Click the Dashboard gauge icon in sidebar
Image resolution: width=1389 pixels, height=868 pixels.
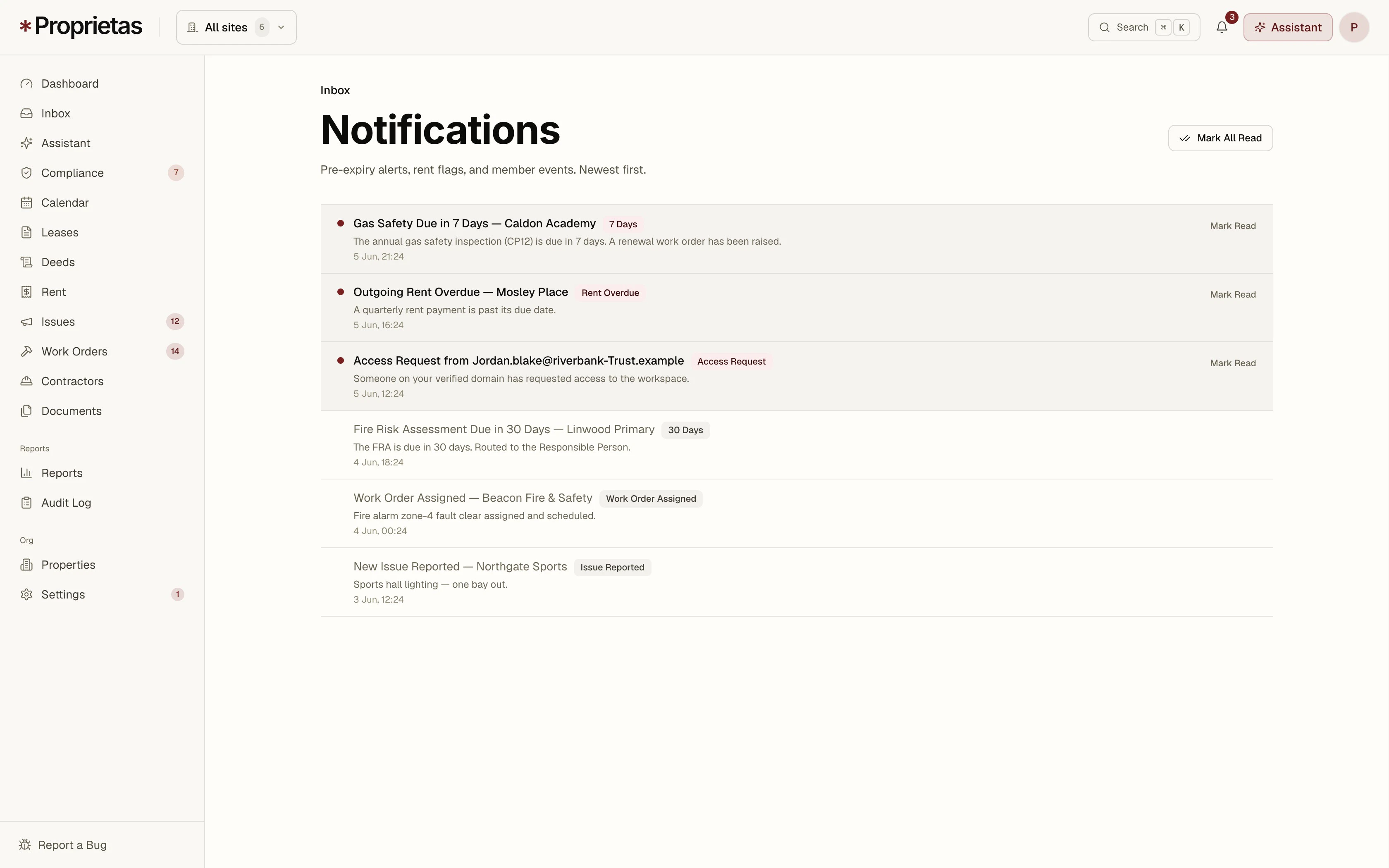(26, 84)
